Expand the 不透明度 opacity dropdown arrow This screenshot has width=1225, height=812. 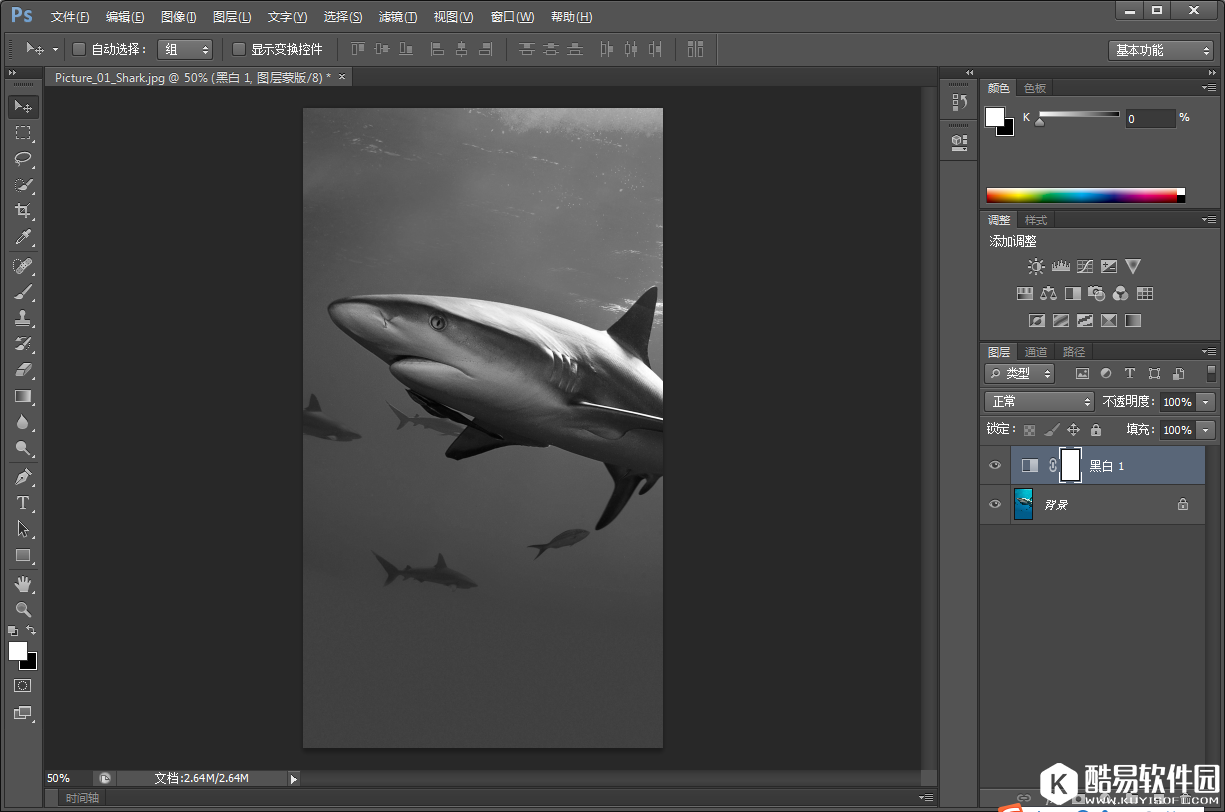[1205, 402]
